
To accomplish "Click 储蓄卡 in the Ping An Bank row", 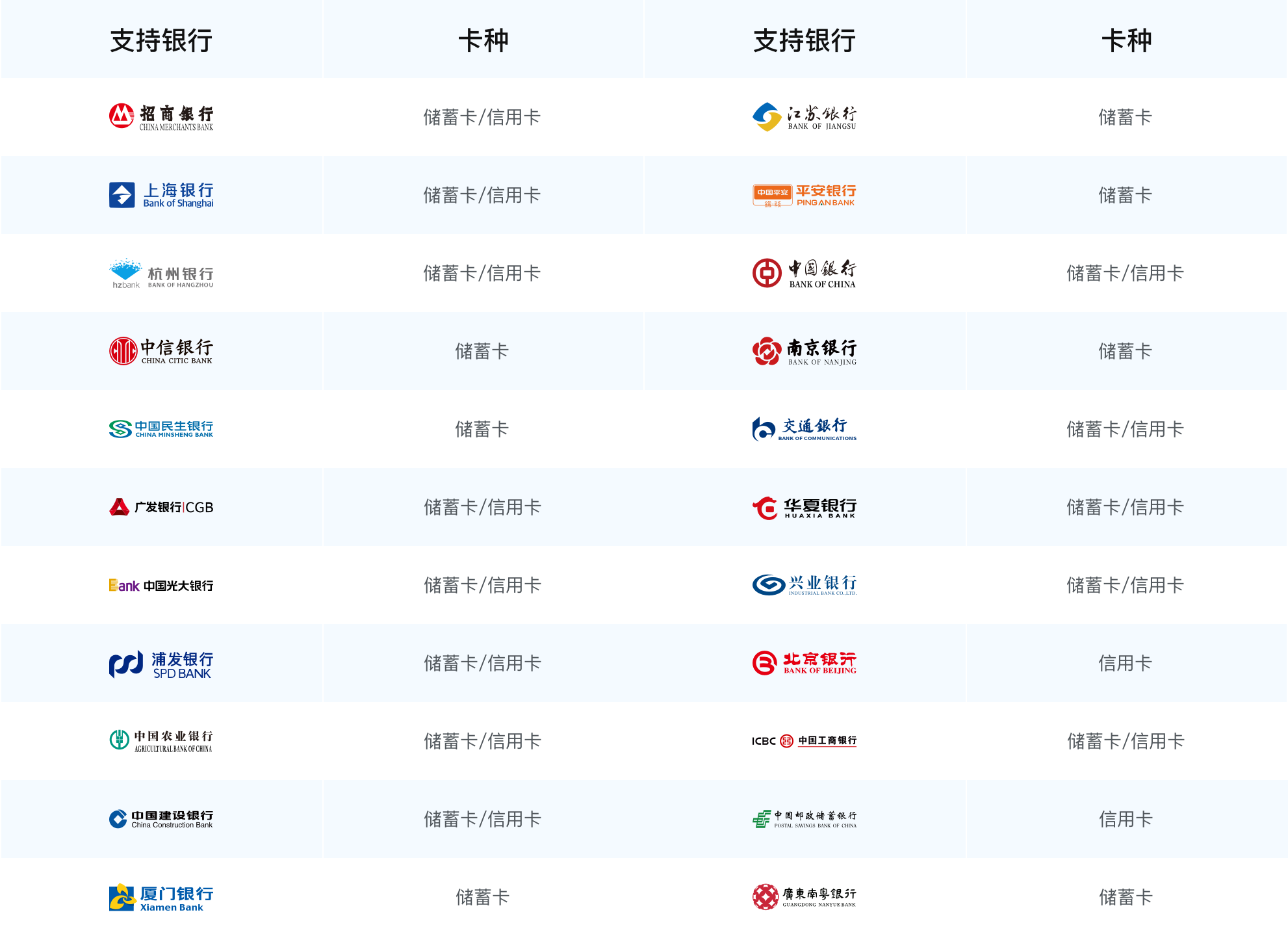I will tap(1126, 195).
